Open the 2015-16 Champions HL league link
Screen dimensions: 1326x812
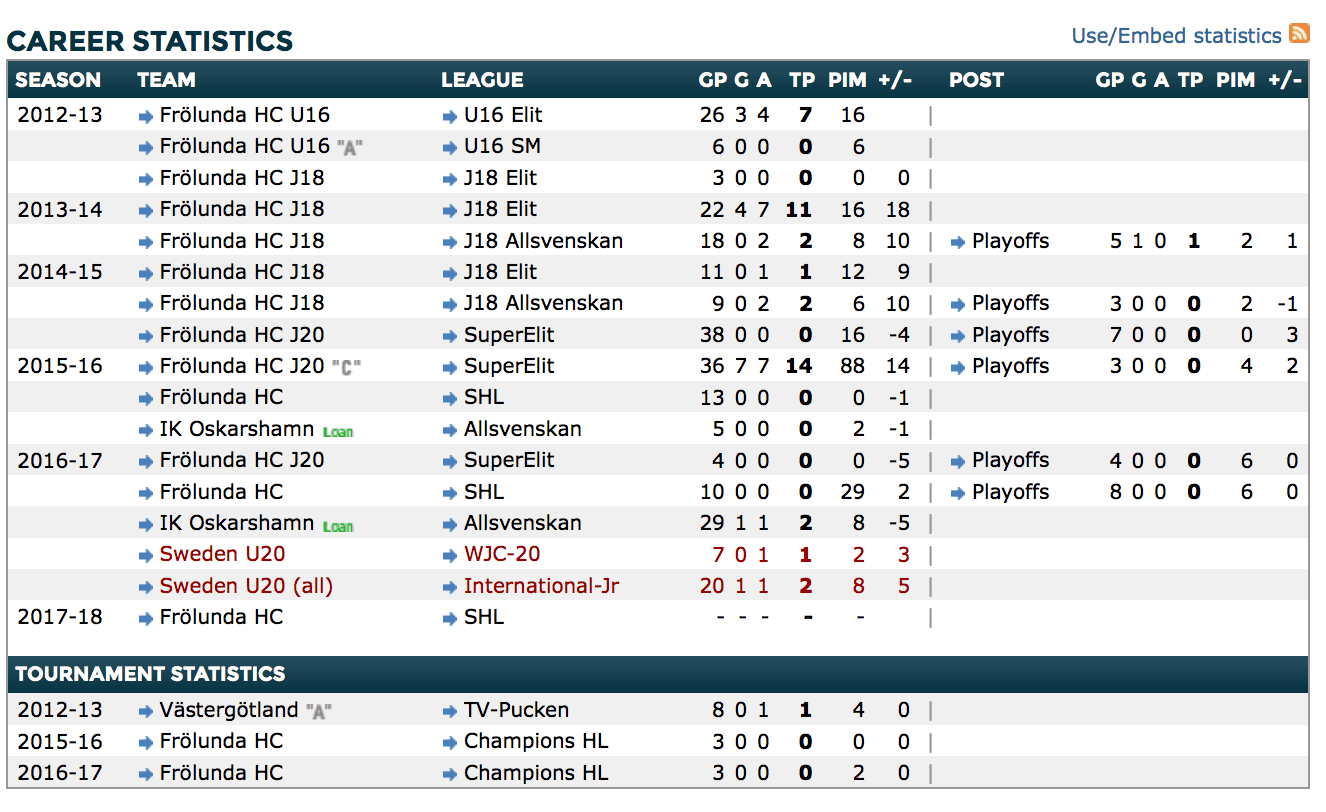(x=535, y=742)
